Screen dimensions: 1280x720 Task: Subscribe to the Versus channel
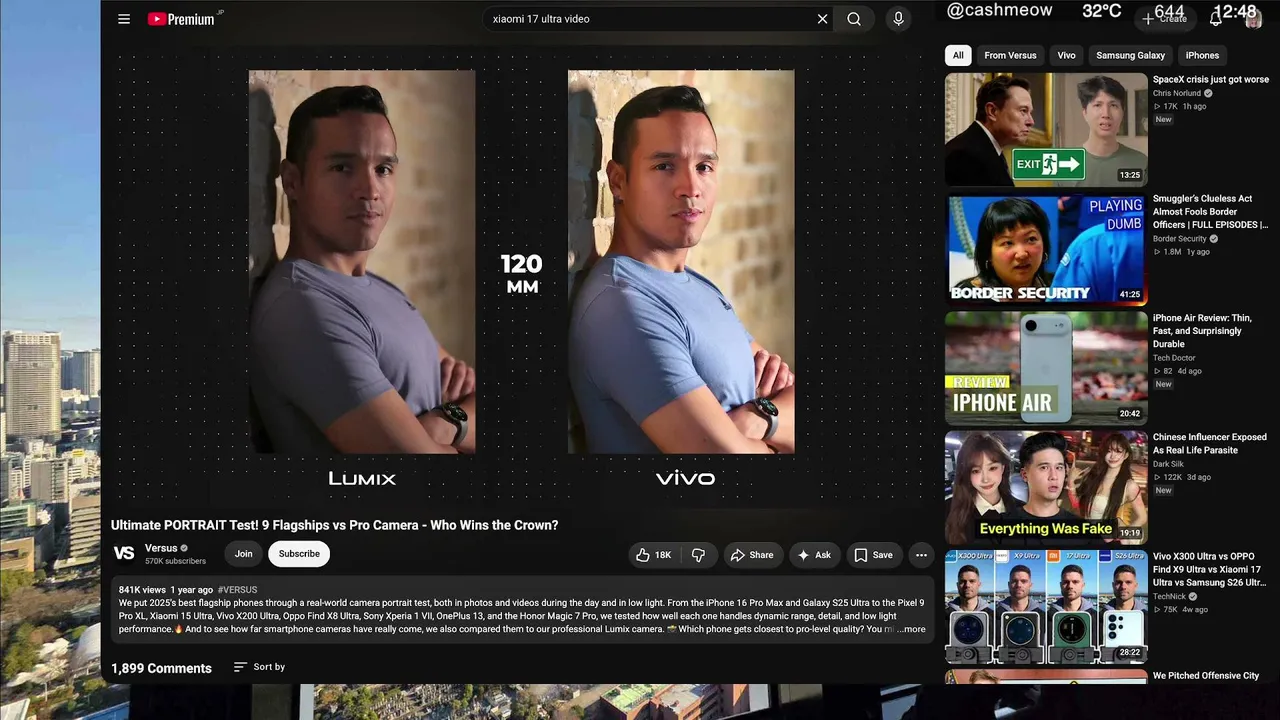pyautogui.click(x=299, y=554)
